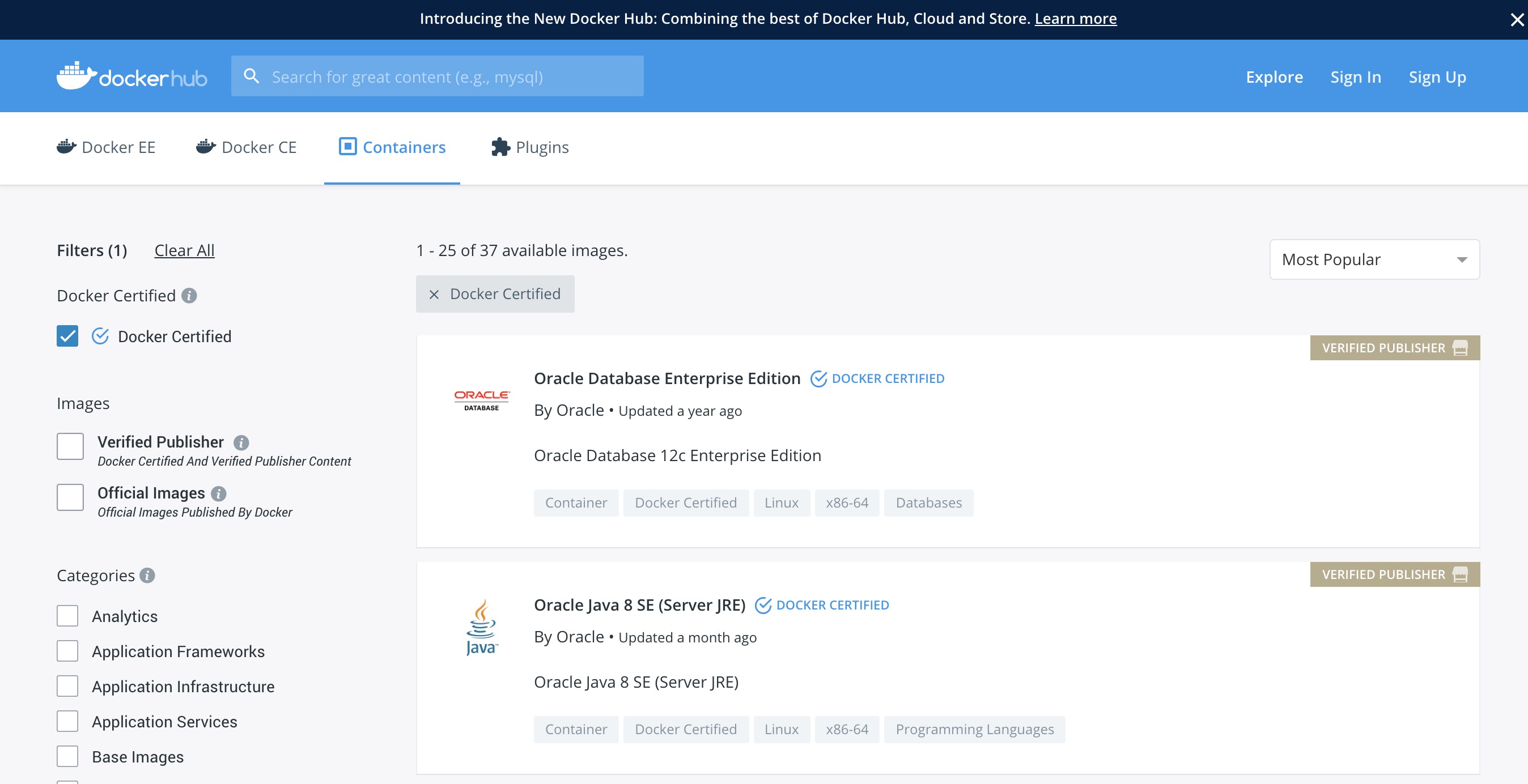
Task: Click the Verified Publisher info icon
Action: (241, 442)
